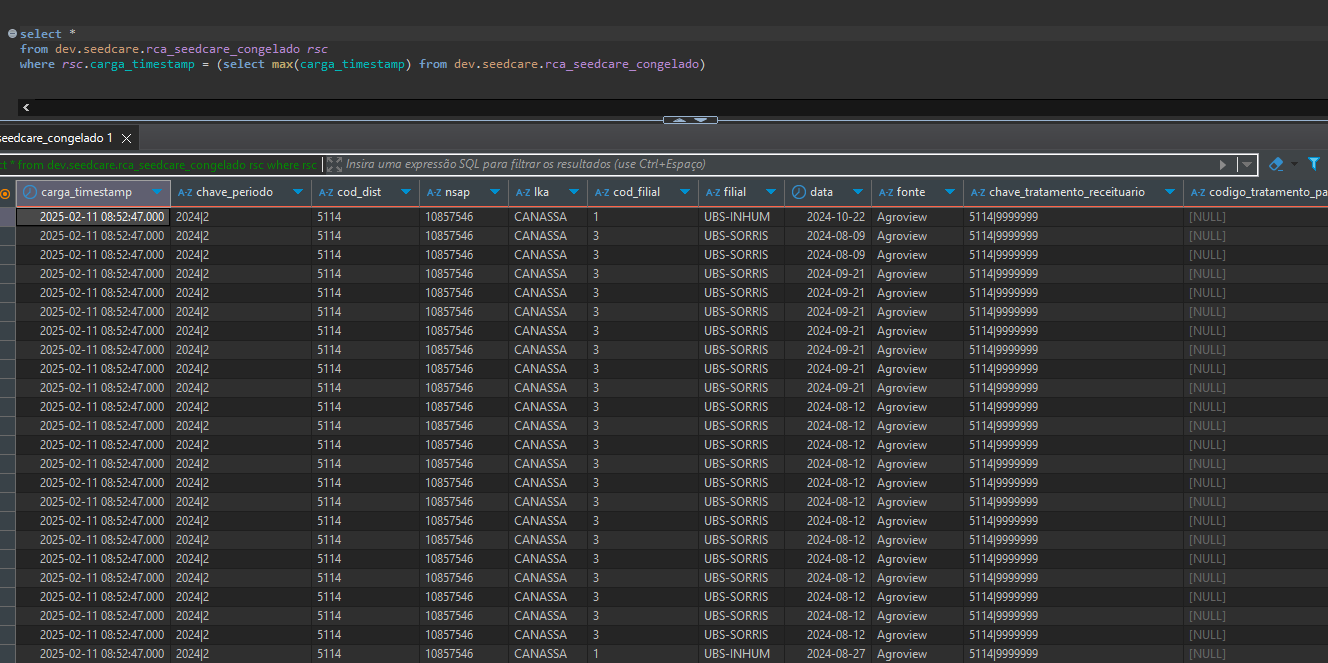
Task: Click up arrow on the panel splitter
Action: [x=680, y=120]
